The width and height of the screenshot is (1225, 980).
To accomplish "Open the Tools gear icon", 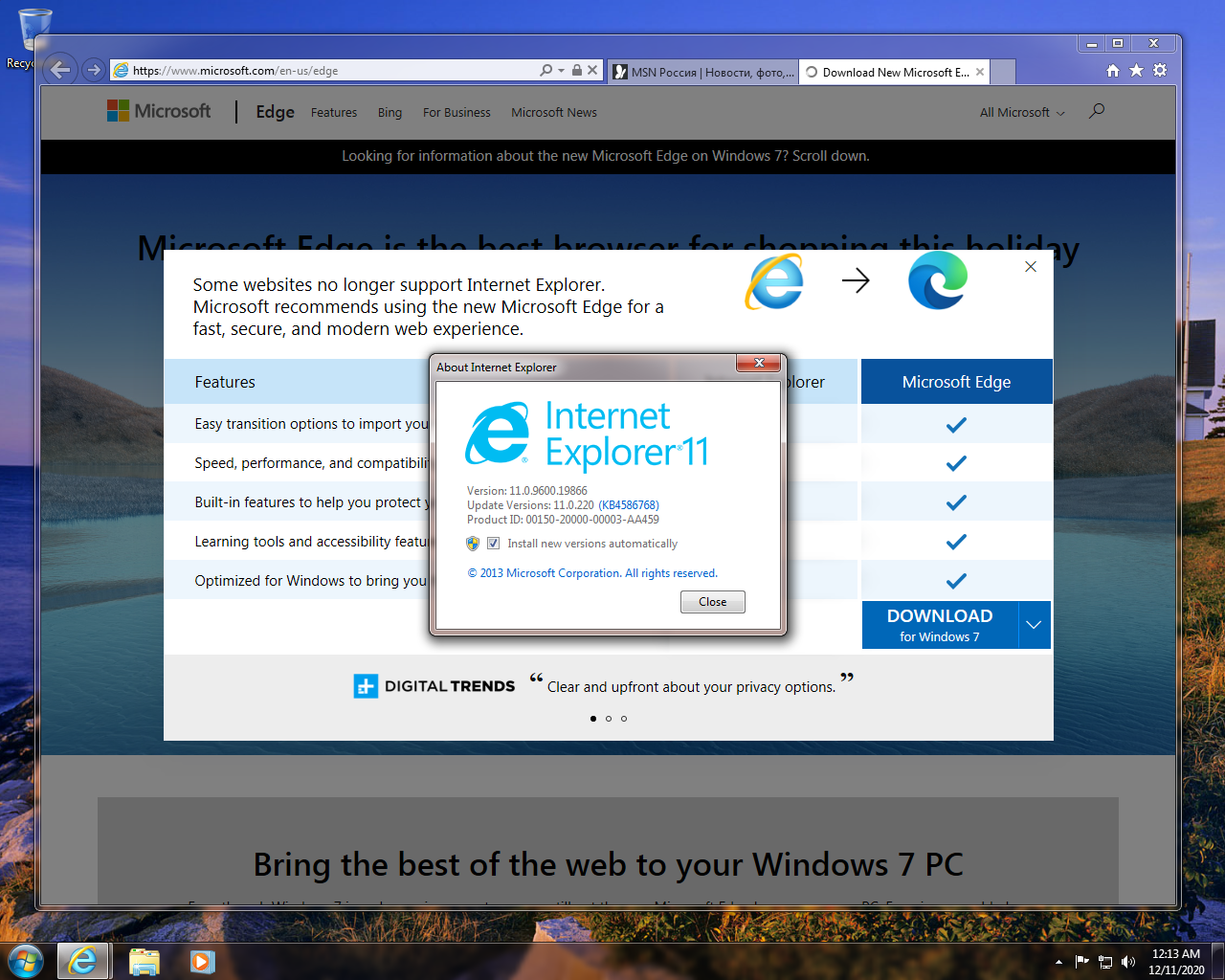I will click(1160, 70).
